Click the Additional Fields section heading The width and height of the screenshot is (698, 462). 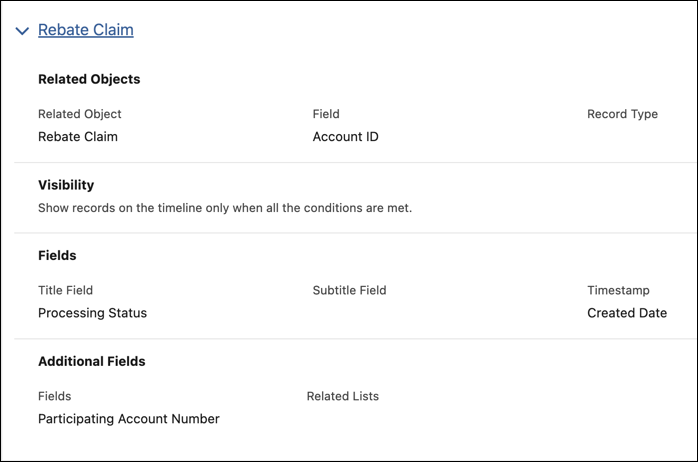tap(92, 361)
